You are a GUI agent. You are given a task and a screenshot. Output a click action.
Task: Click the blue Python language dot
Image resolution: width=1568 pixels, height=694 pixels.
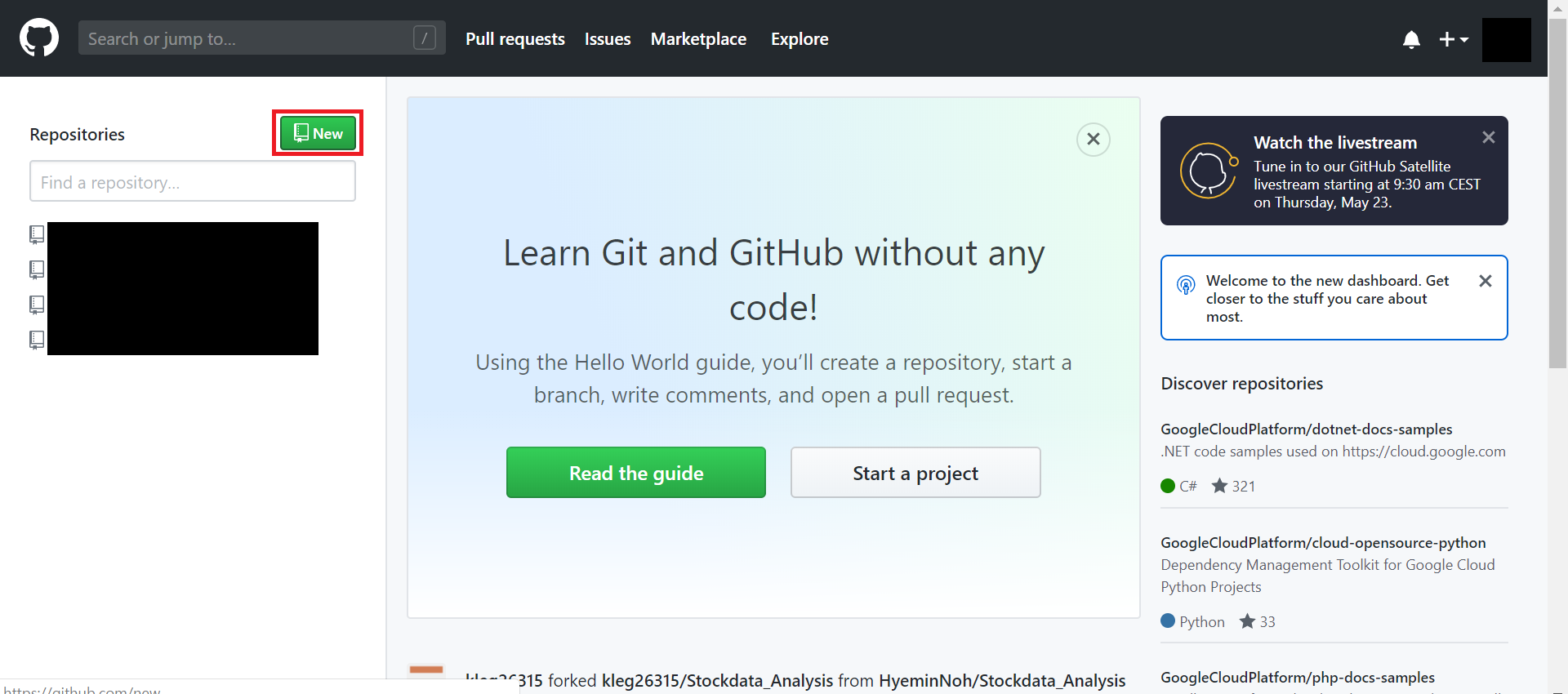coord(1168,621)
